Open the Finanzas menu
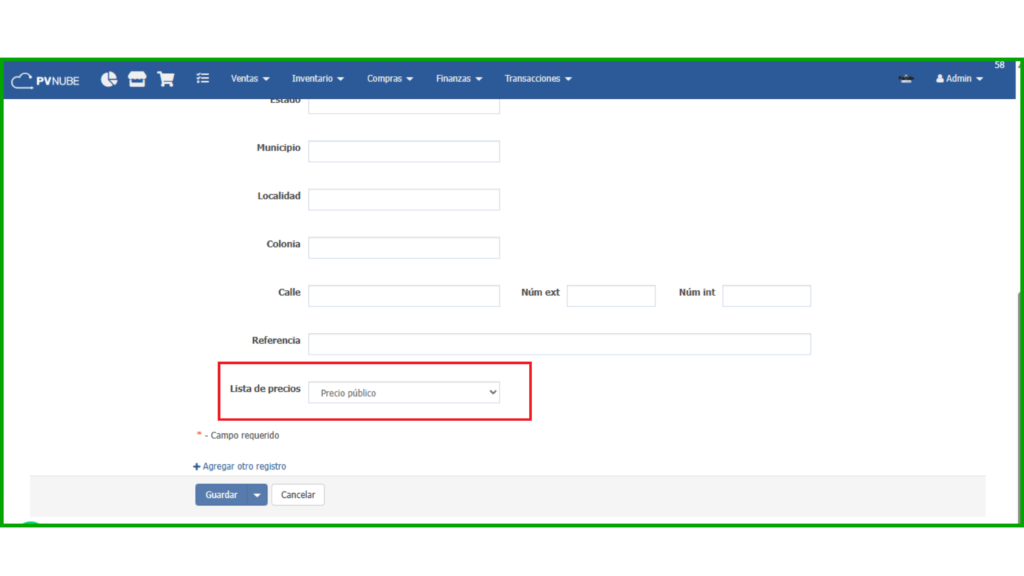1024x576 pixels. (x=459, y=79)
